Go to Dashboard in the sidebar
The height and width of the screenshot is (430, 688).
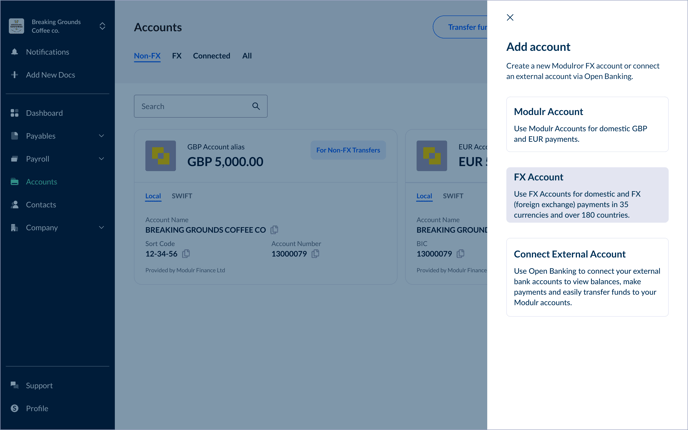(44, 113)
